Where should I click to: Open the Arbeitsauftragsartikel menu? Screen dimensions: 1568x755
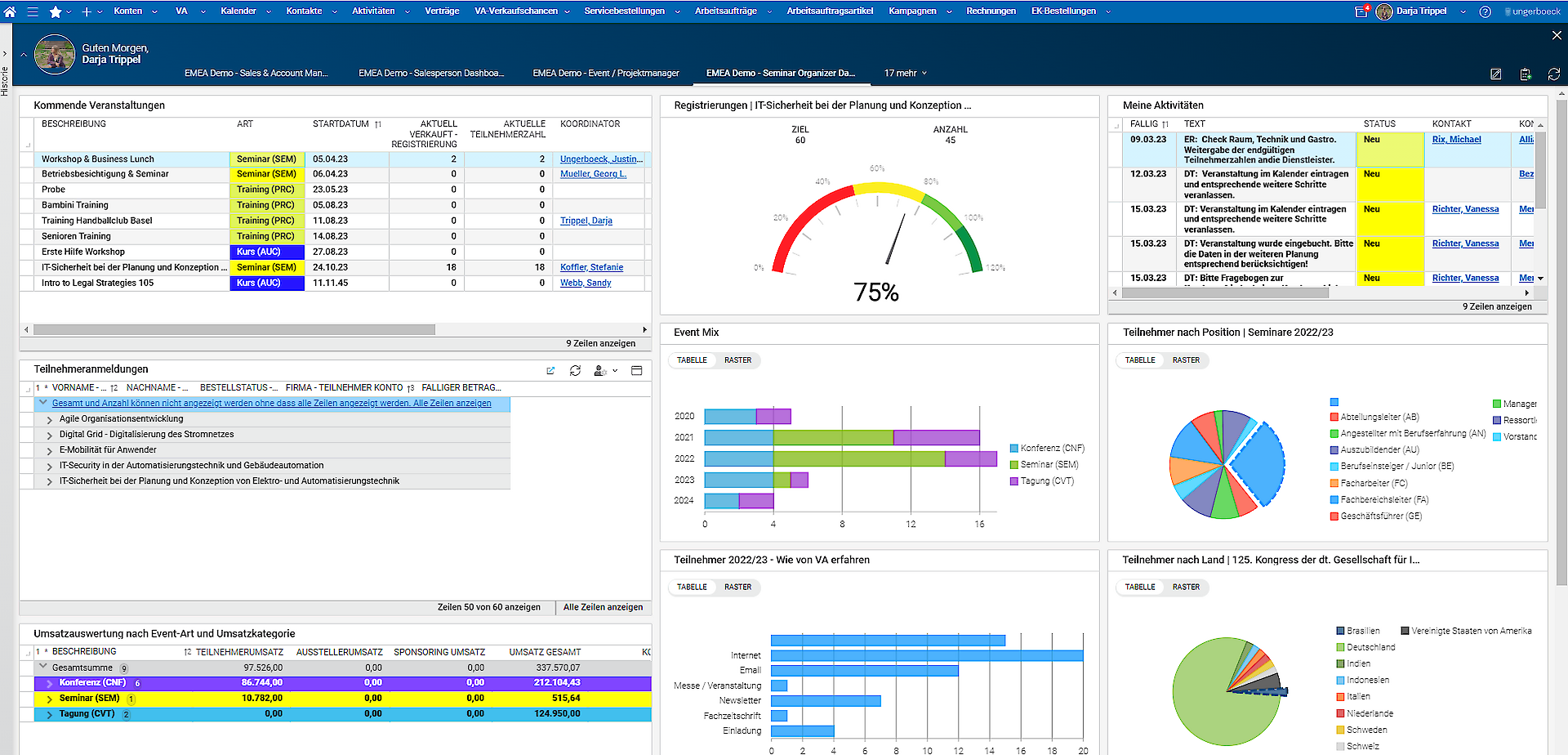pyautogui.click(x=830, y=11)
